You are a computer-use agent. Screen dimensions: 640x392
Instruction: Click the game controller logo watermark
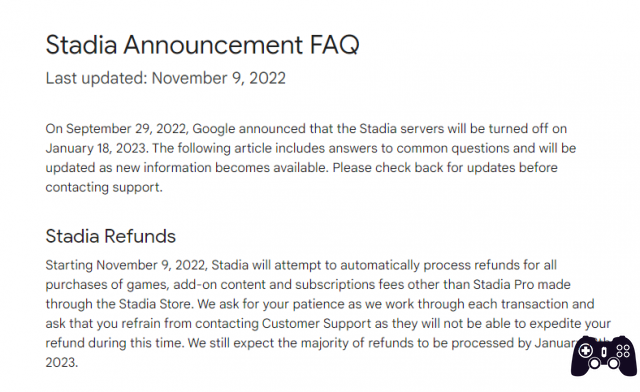pyautogui.click(x=604, y=356)
